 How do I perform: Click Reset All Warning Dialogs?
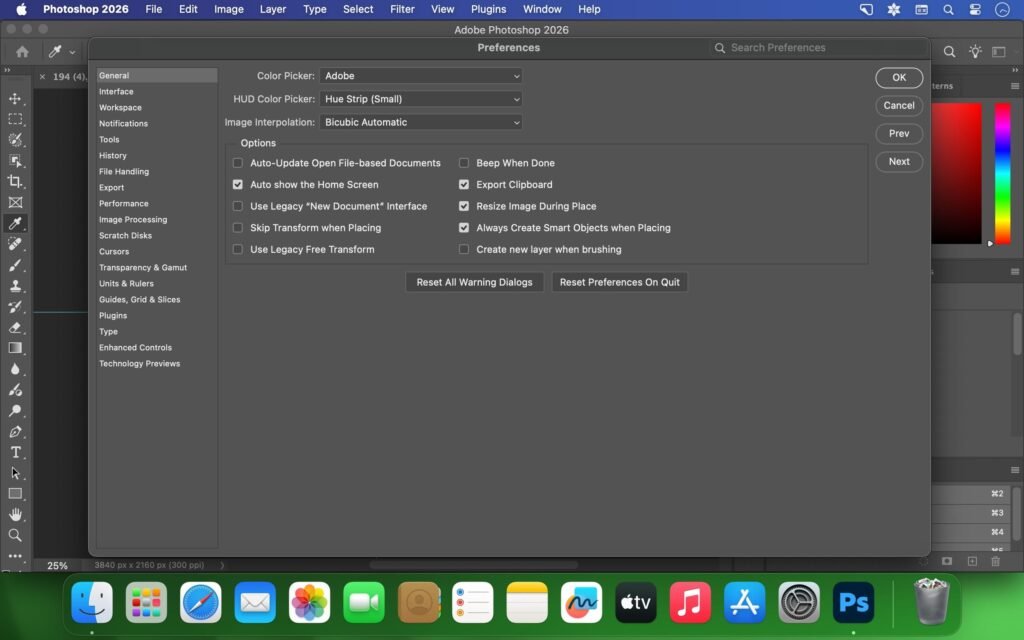coord(473,282)
